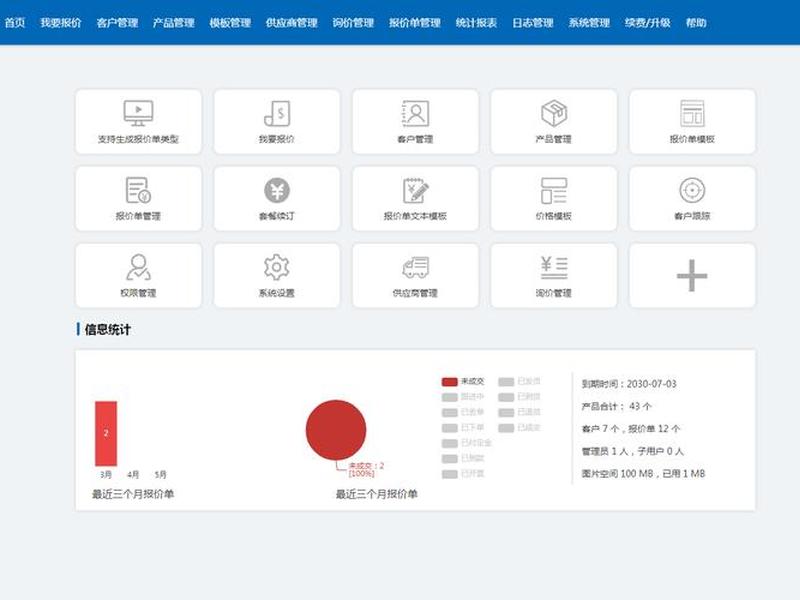The image size is (800, 600).
Task: Click the 到期时间：2030-07-03 text
Action: [x=629, y=384]
